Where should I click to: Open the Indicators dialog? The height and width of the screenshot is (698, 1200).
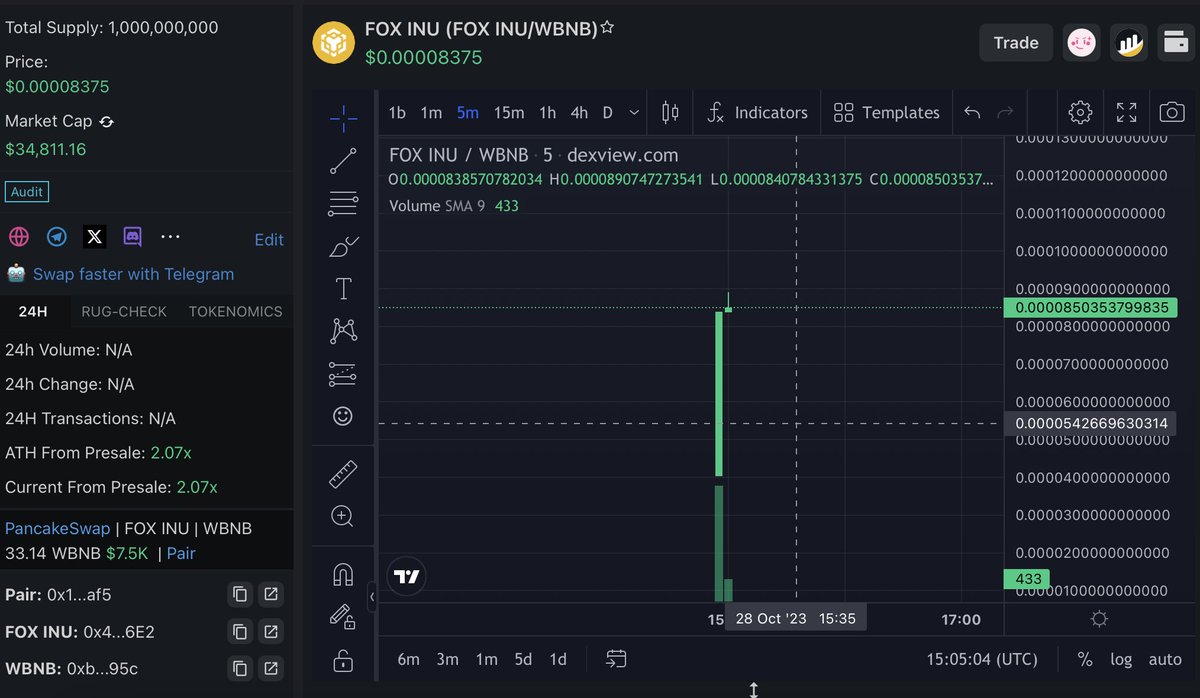point(757,113)
